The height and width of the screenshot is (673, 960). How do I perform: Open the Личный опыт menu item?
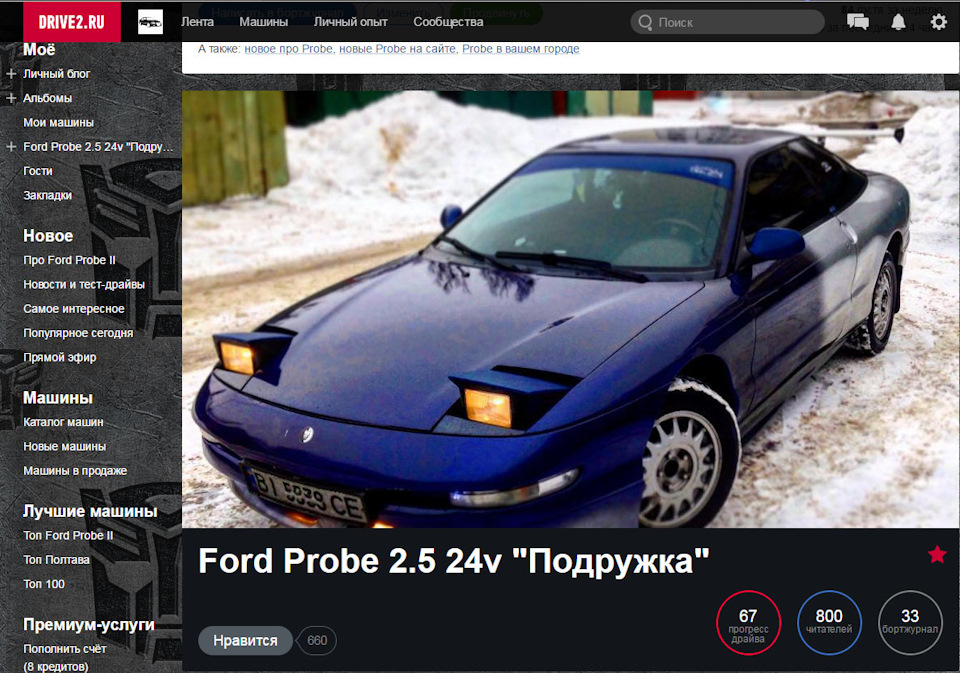pyautogui.click(x=350, y=22)
